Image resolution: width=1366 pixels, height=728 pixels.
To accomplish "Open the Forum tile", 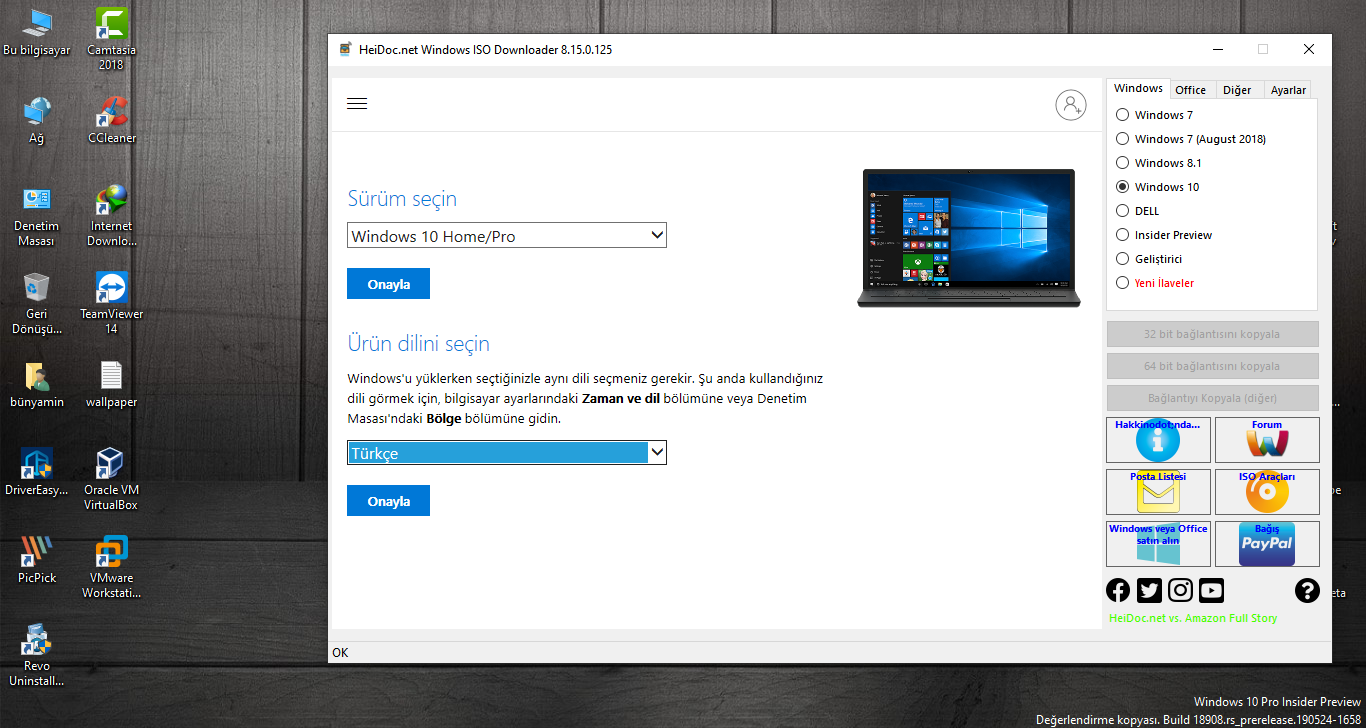I will pyautogui.click(x=1267, y=440).
